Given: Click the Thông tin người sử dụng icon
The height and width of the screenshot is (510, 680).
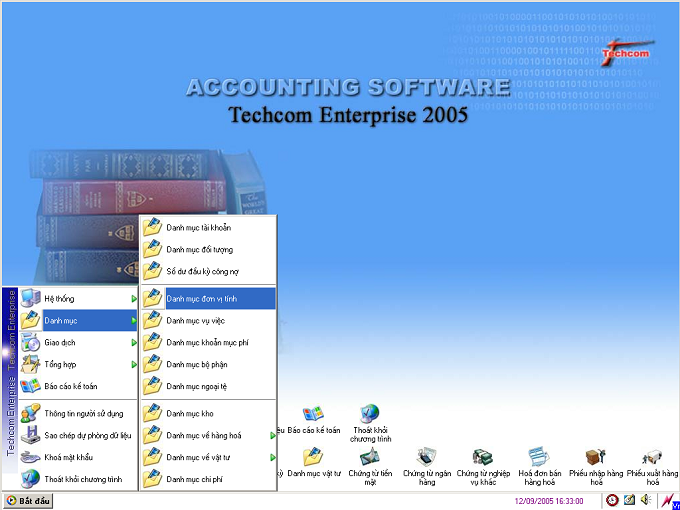Looking at the screenshot, I should [31, 413].
